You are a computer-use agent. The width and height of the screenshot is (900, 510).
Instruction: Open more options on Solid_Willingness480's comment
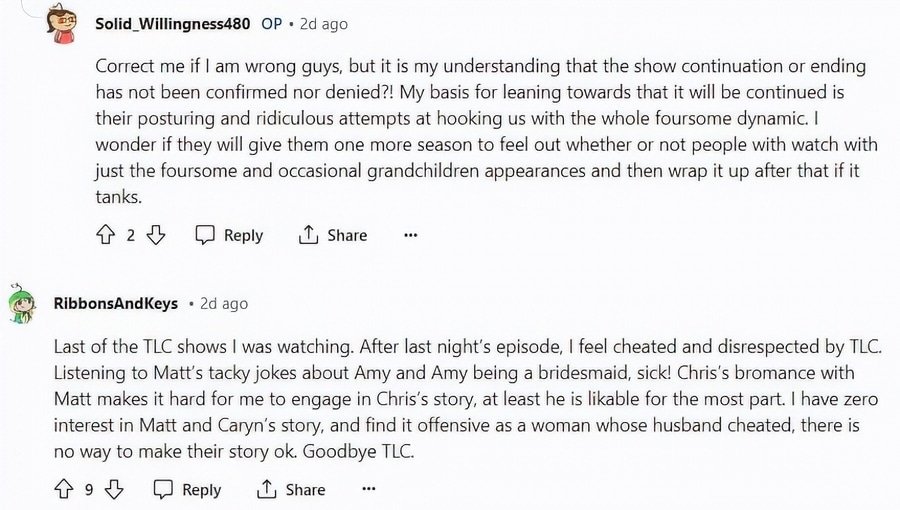[410, 235]
